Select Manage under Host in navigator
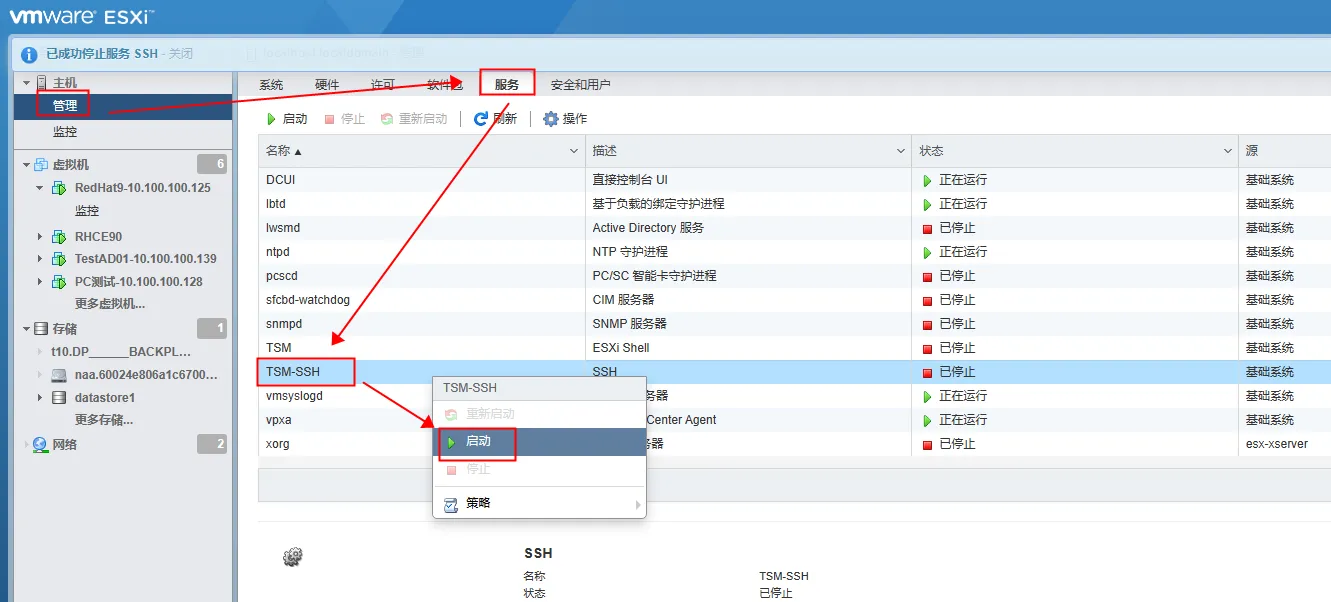This screenshot has width=1331, height=602. (x=65, y=105)
